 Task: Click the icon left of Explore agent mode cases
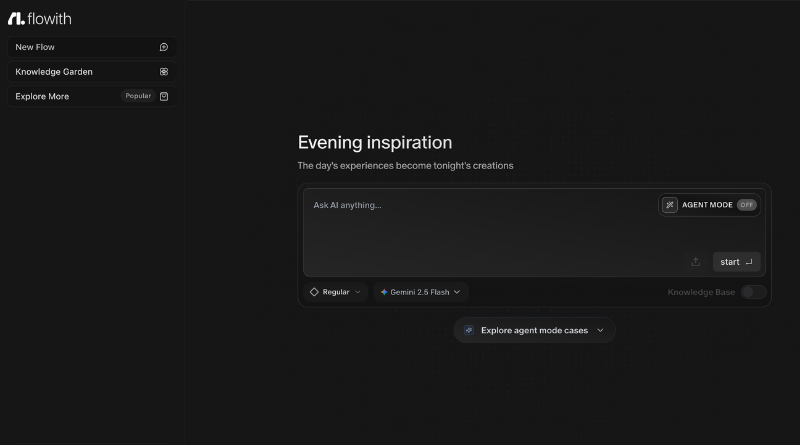pos(469,330)
